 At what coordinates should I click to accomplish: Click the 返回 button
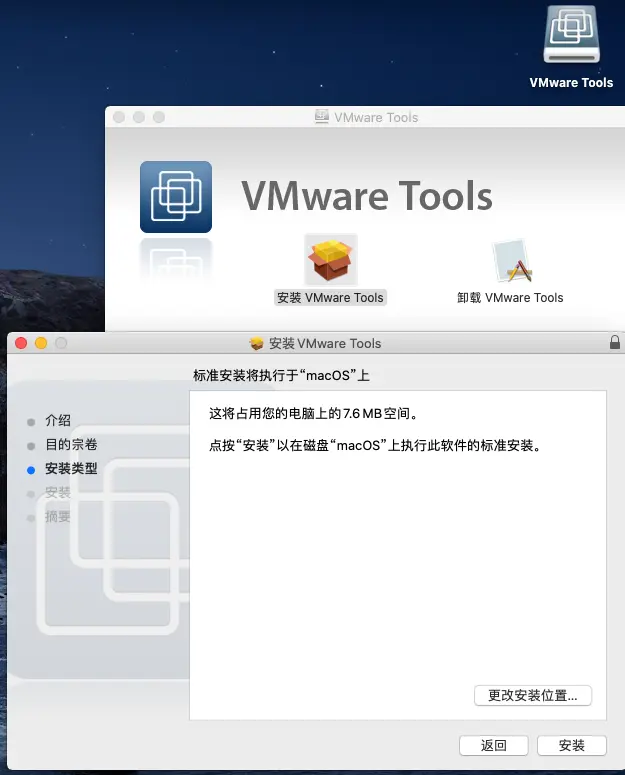[494, 745]
